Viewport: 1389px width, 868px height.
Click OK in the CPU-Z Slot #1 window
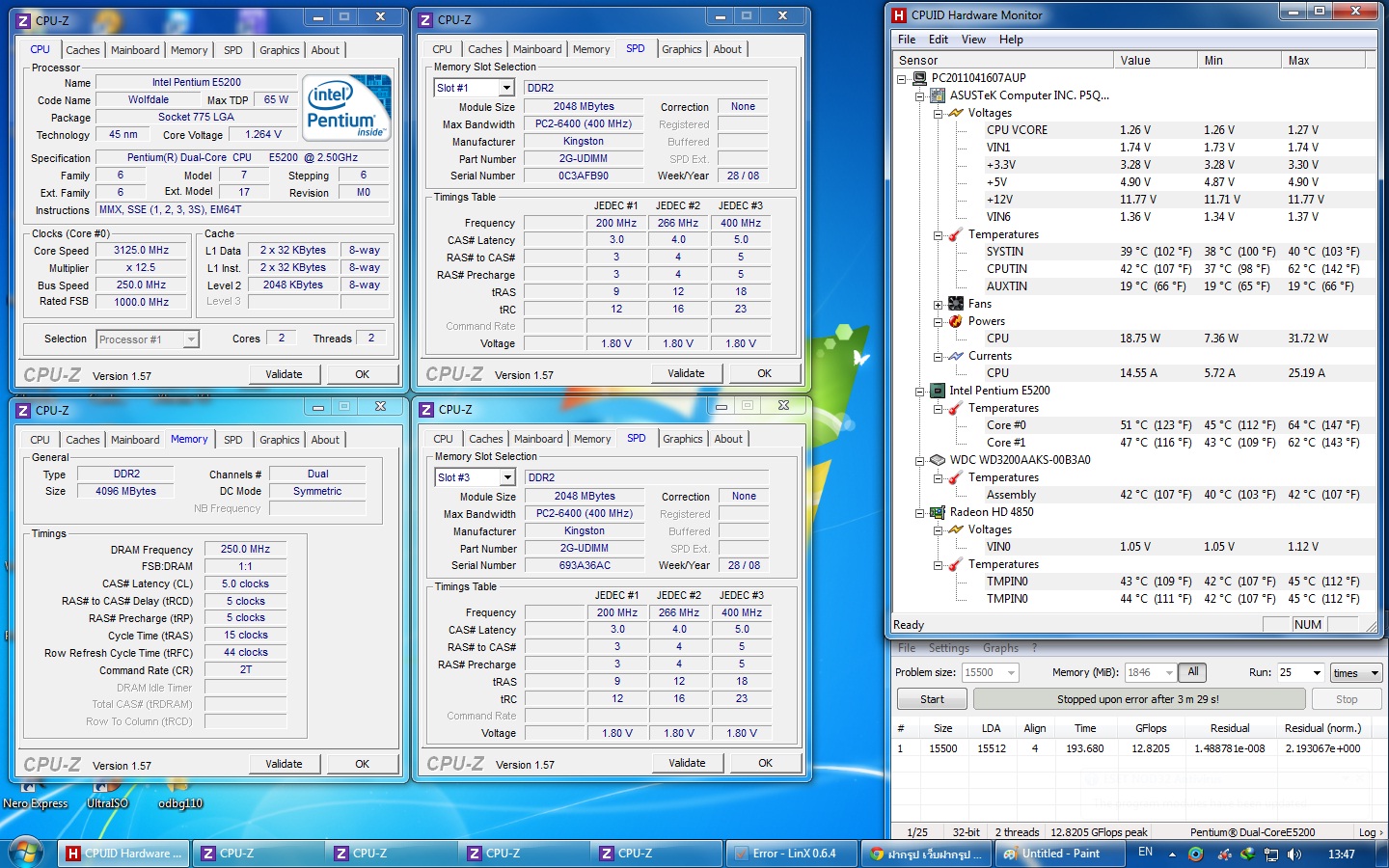(764, 373)
